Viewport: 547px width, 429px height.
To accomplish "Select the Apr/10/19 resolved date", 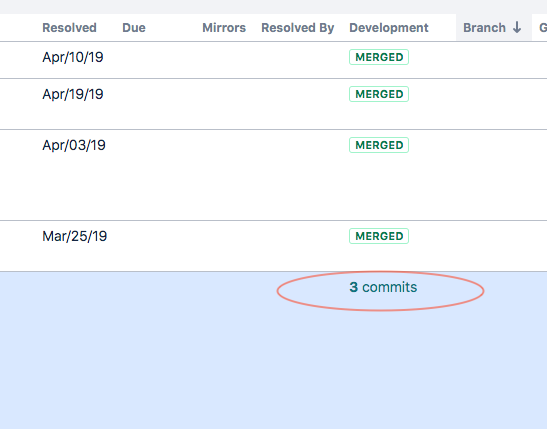I will pos(73,57).
